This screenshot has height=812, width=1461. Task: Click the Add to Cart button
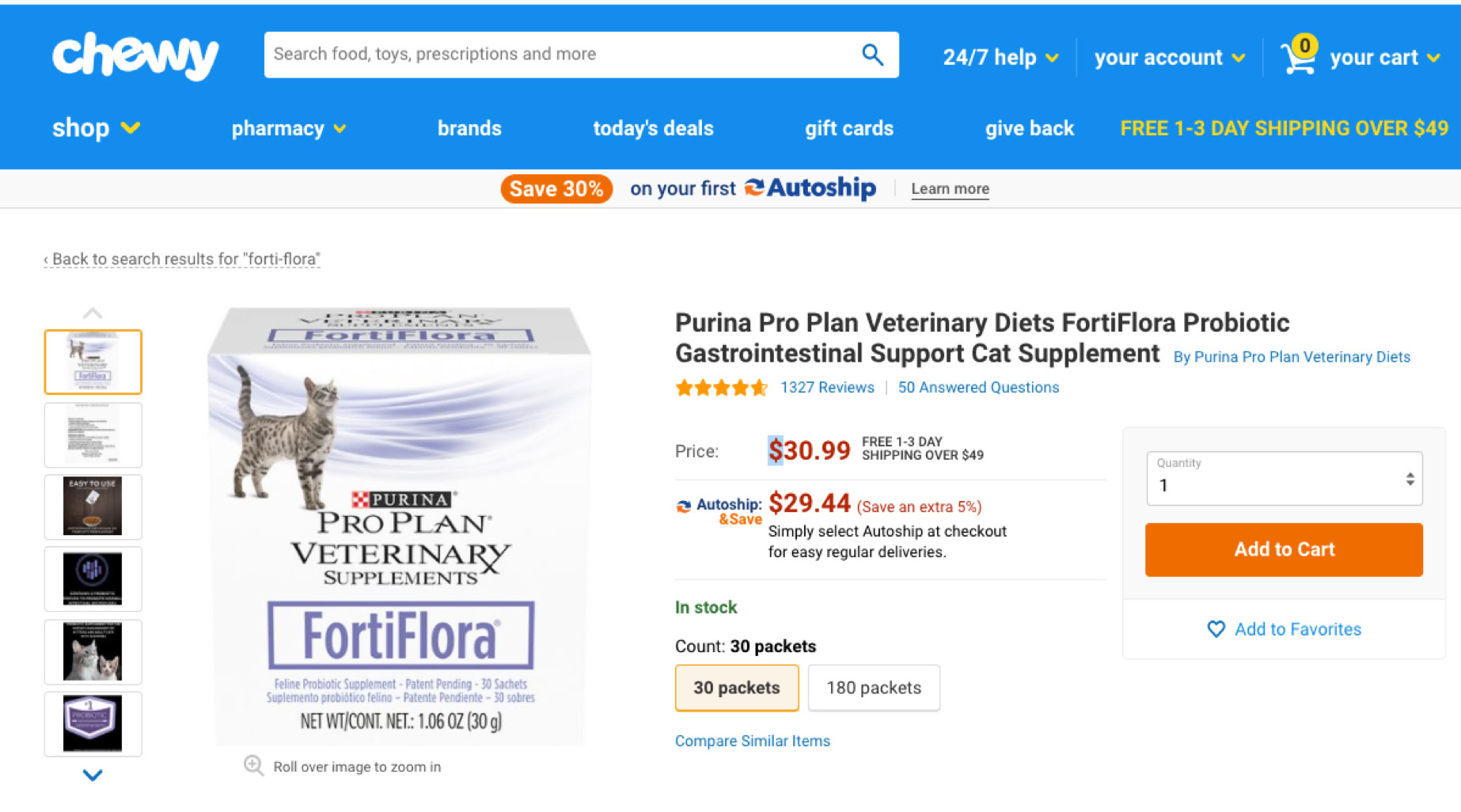(1284, 549)
